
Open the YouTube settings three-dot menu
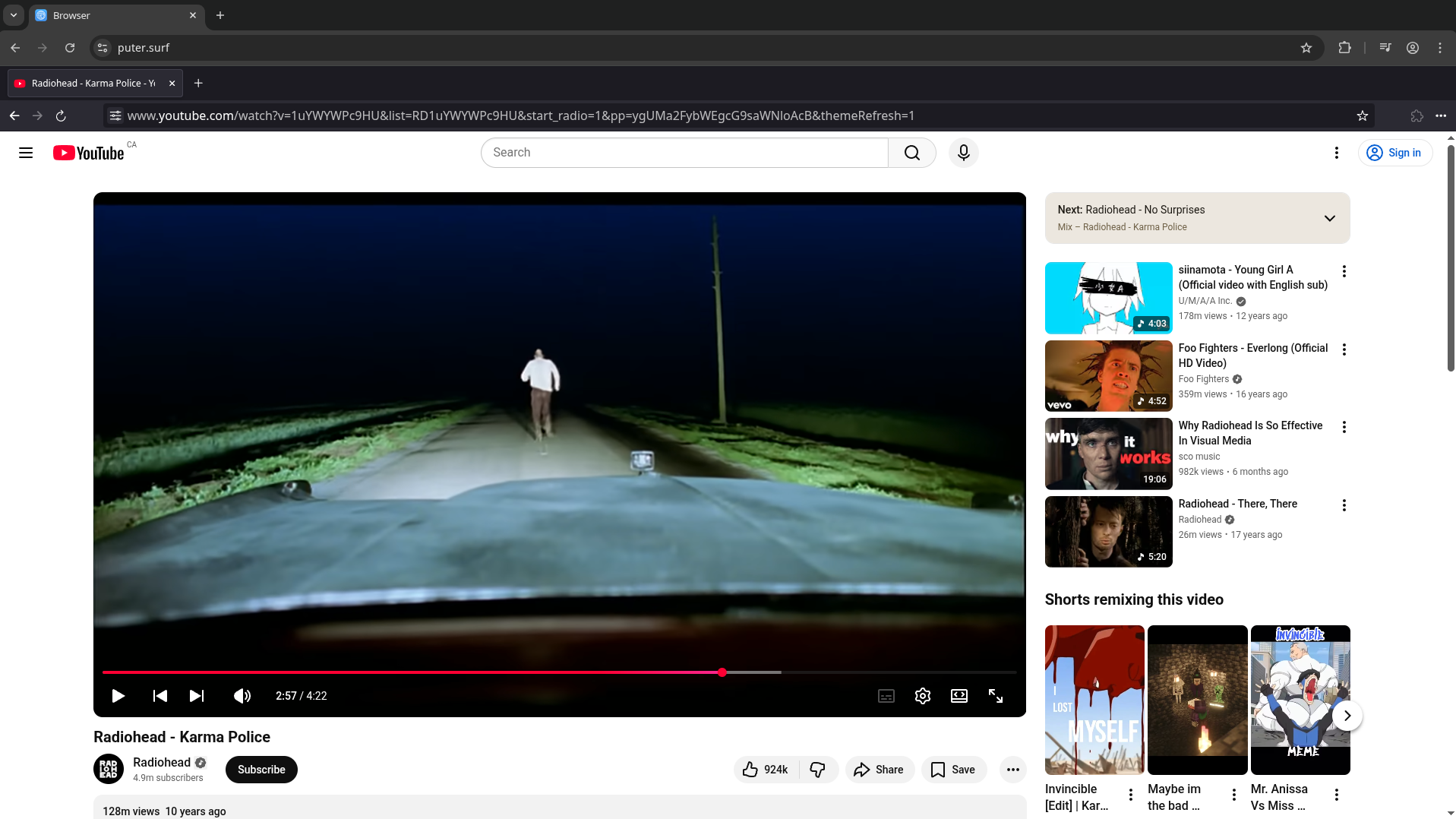click(1337, 153)
